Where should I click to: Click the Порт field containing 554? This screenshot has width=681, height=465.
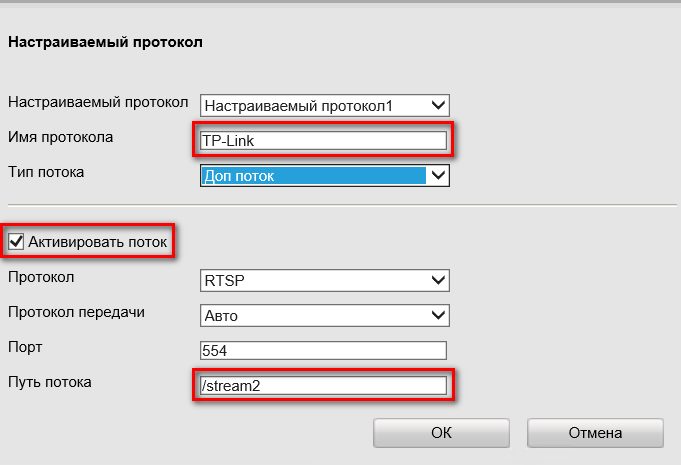click(322, 351)
